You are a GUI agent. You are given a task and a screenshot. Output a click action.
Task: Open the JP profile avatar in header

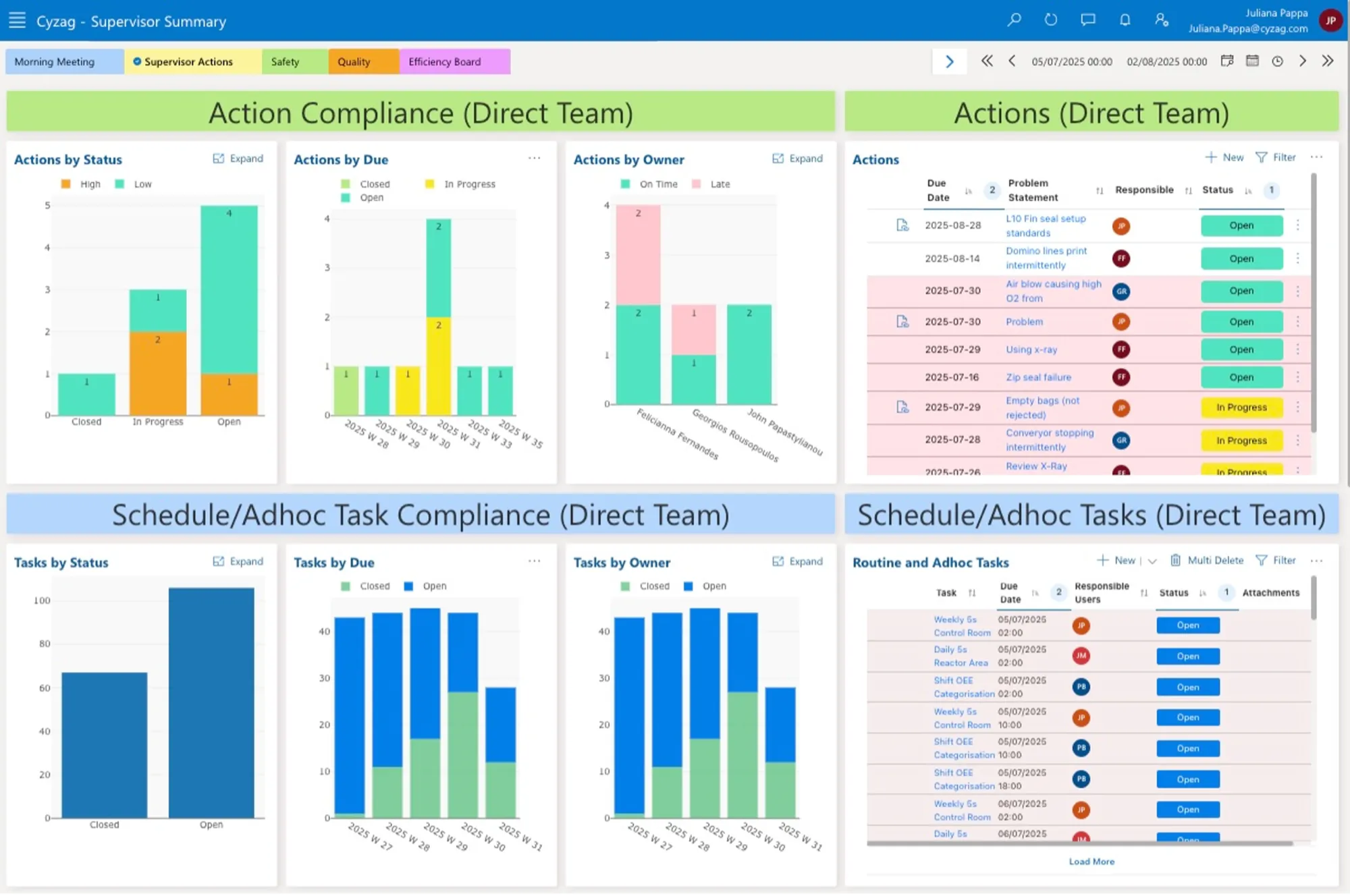coord(1330,20)
